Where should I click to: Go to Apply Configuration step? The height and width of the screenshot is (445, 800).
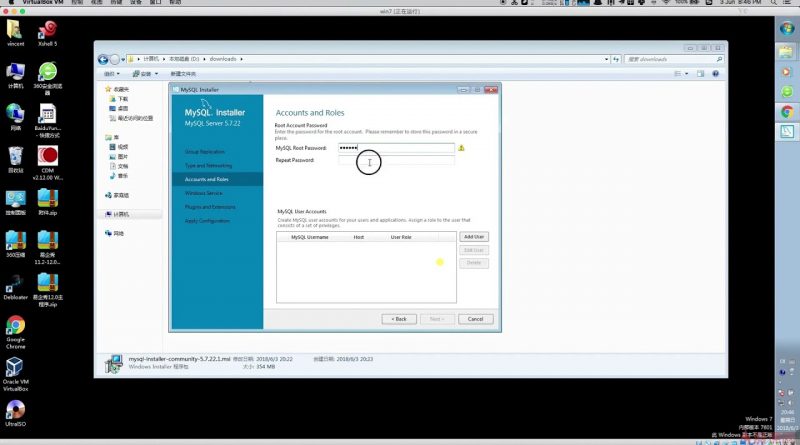pos(207,221)
